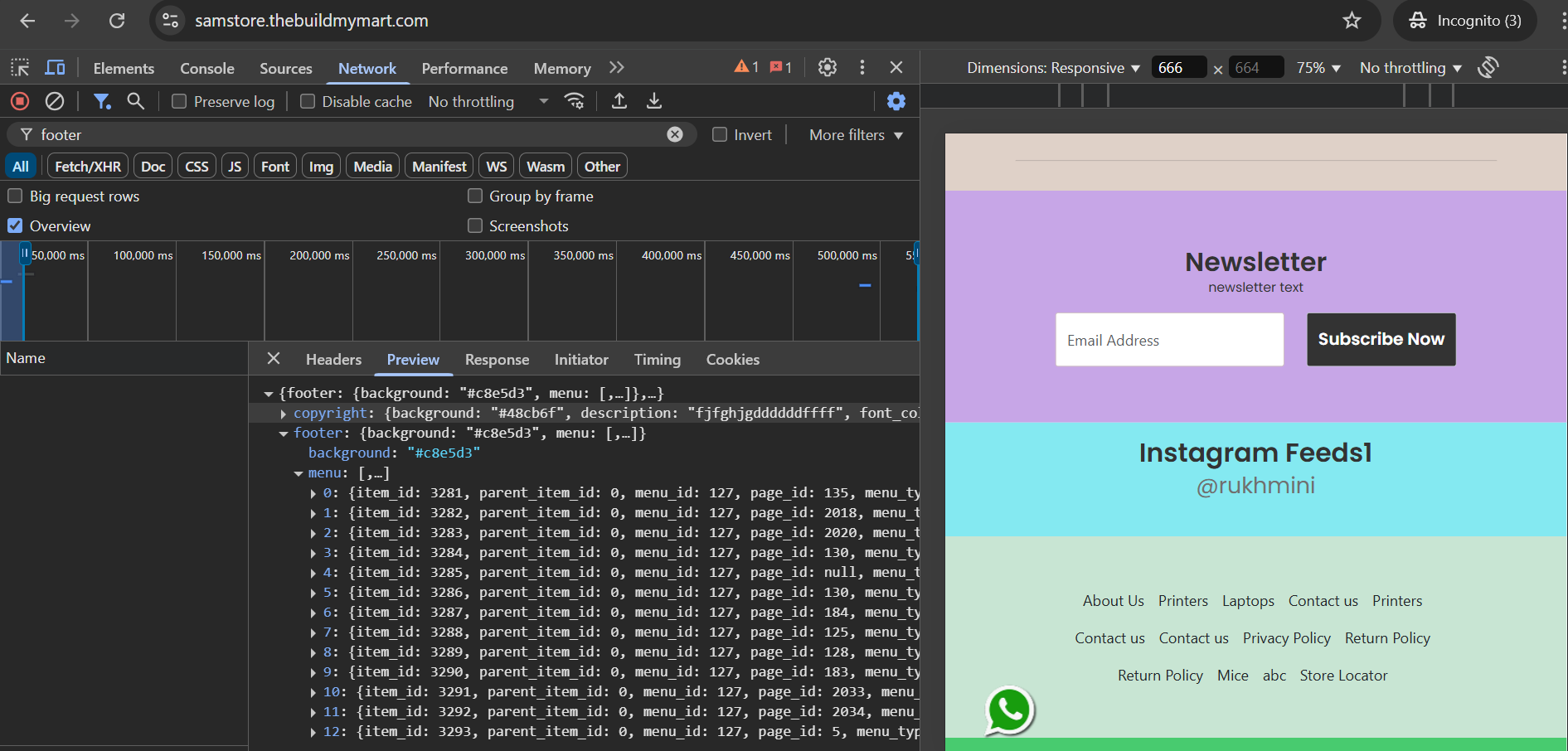
Task: Open DevTools customize three-dot menu
Action: (x=862, y=67)
